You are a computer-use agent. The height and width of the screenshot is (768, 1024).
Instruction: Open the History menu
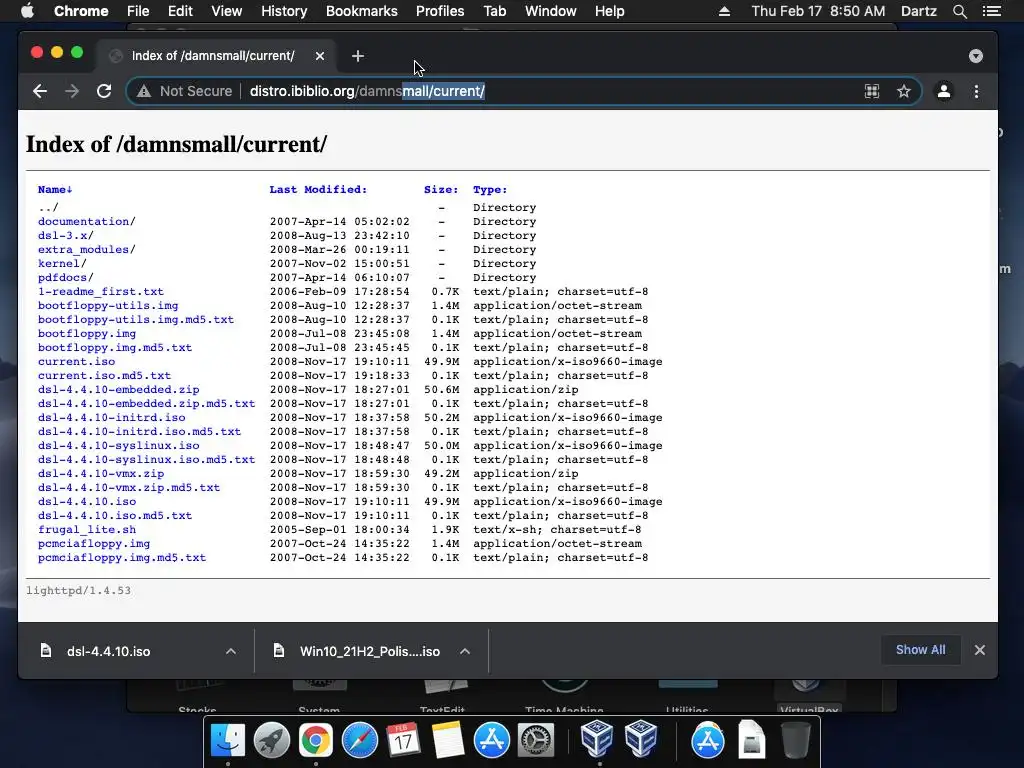point(284,11)
